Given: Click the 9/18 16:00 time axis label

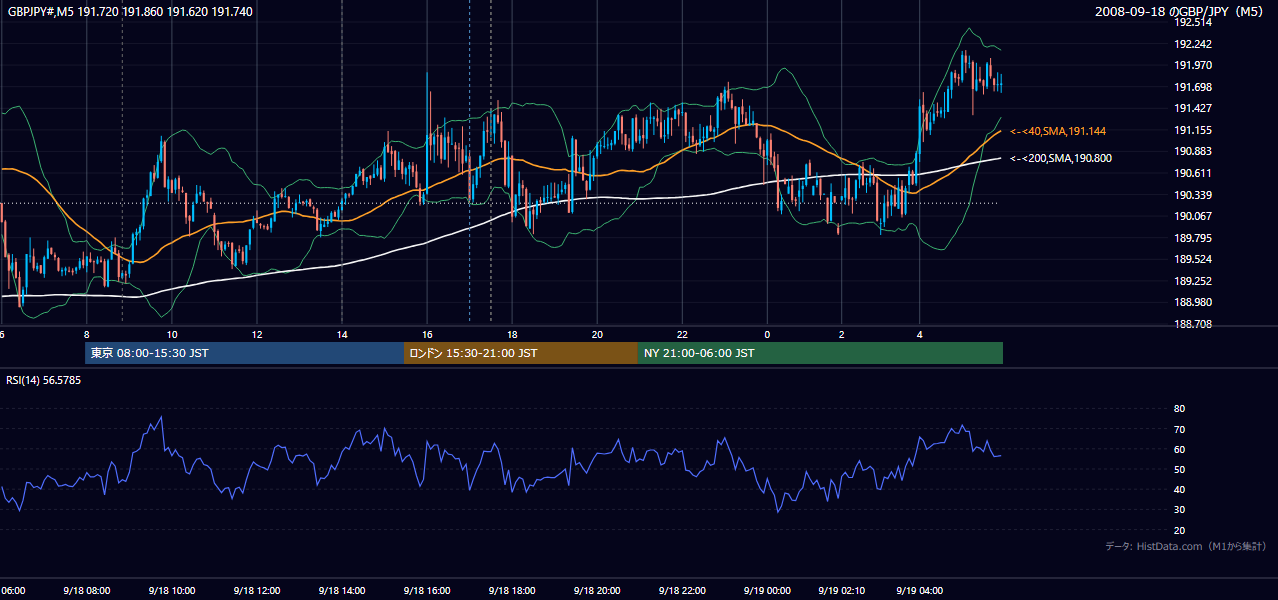Looking at the screenshot, I should point(427,591).
